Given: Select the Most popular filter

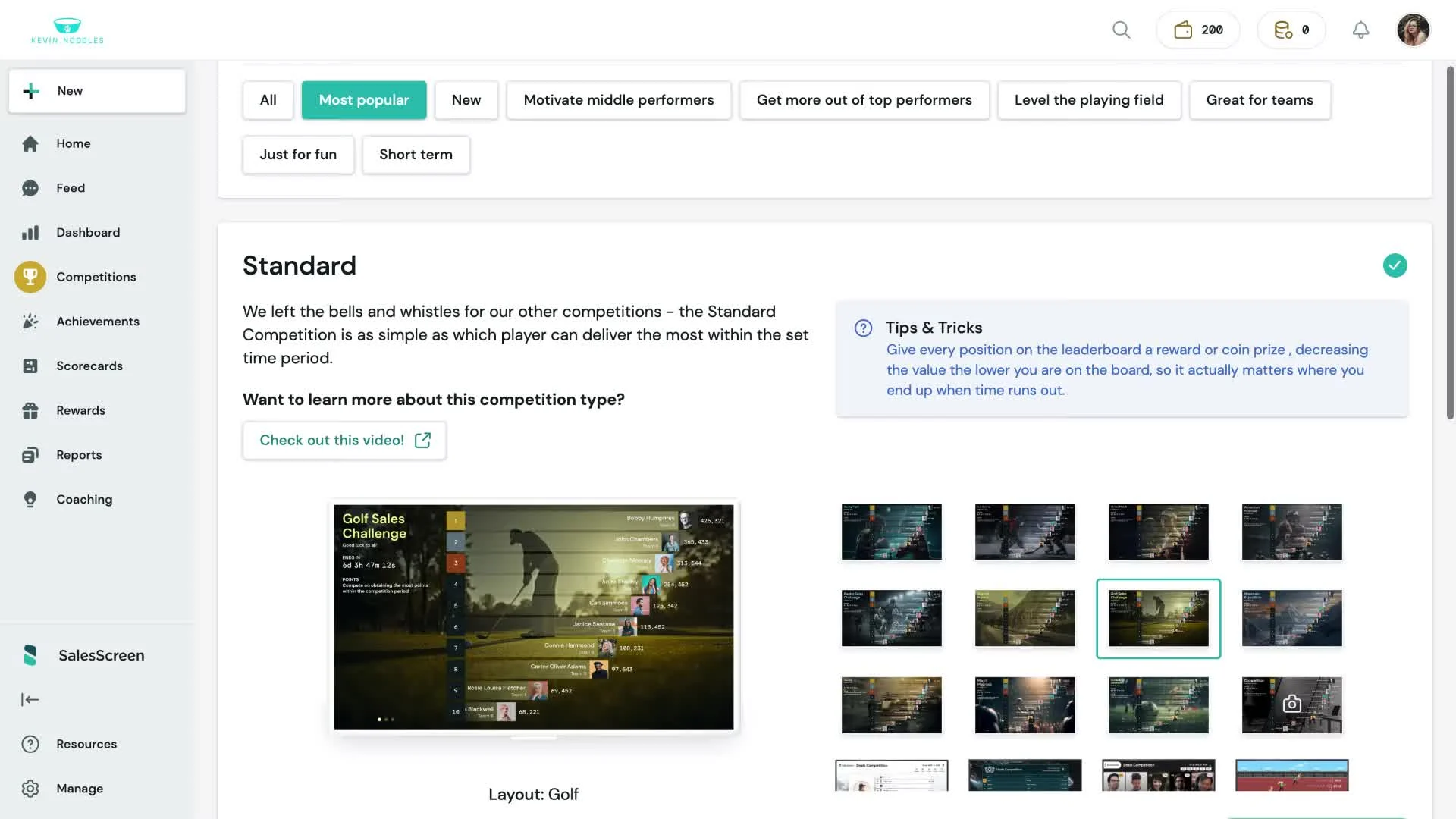Looking at the screenshot, I should point(363,100).
